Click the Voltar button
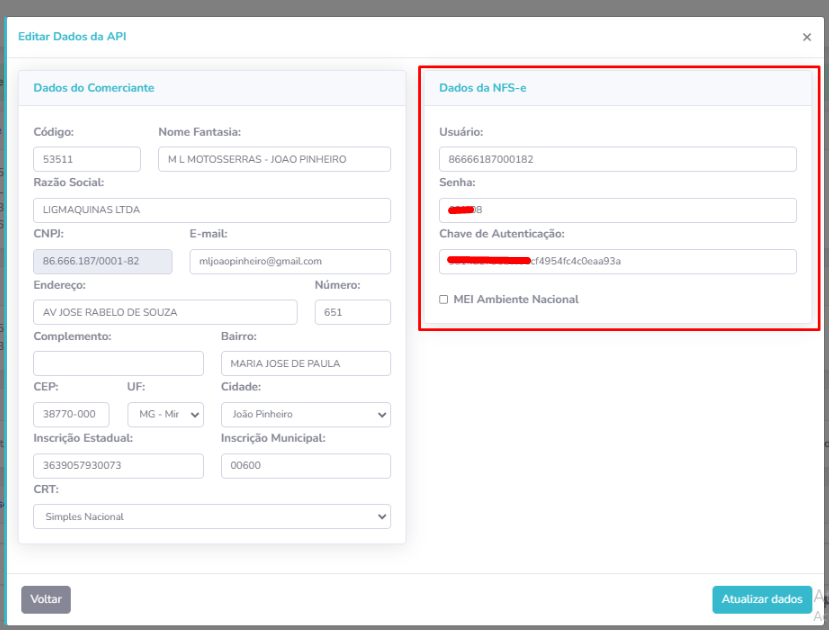 pos(46,599)
